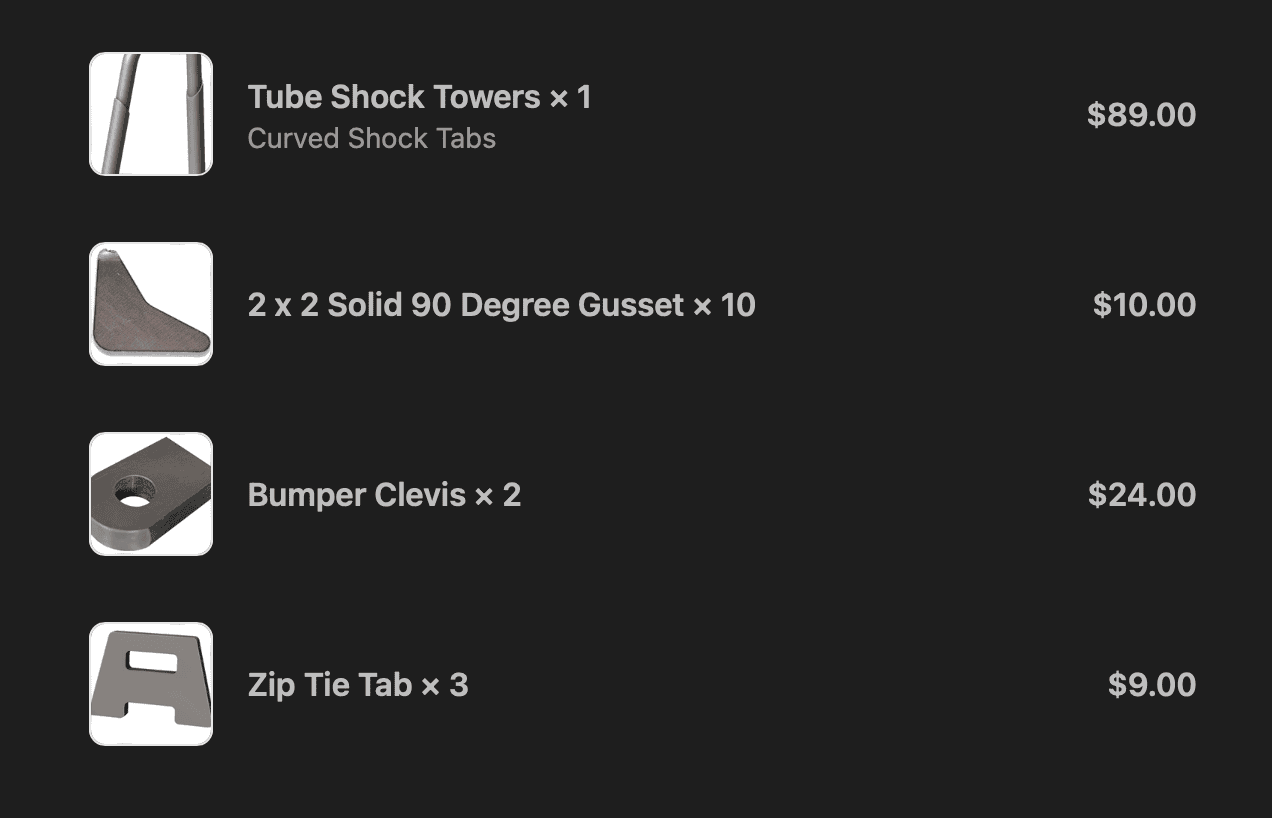This screenshot has height=818, width=1272.
Task: Click the × 3 quantity after Zip Tie Tab
Action: point(444,685)
